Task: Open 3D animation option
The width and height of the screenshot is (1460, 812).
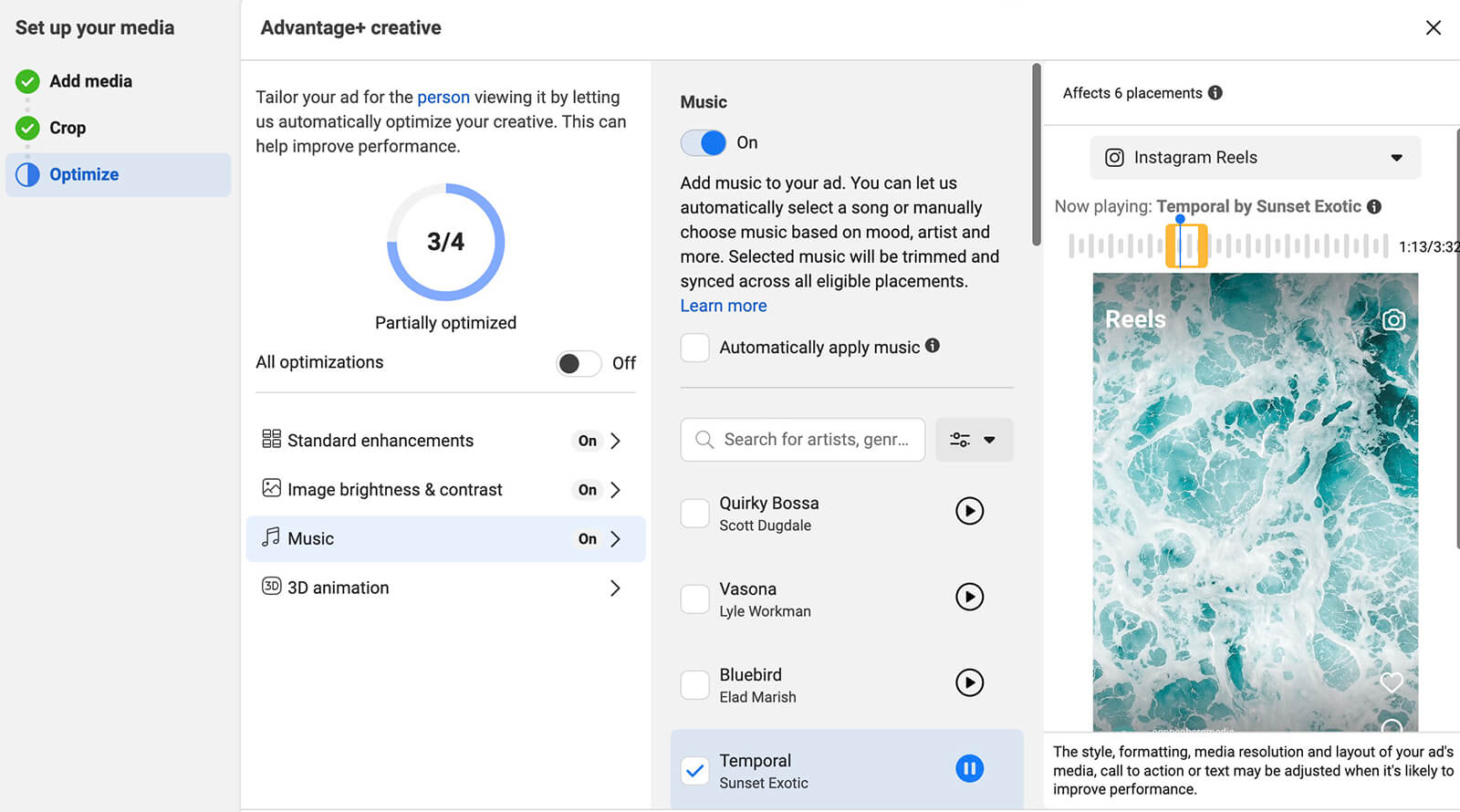Action: [x=445, y=588]
